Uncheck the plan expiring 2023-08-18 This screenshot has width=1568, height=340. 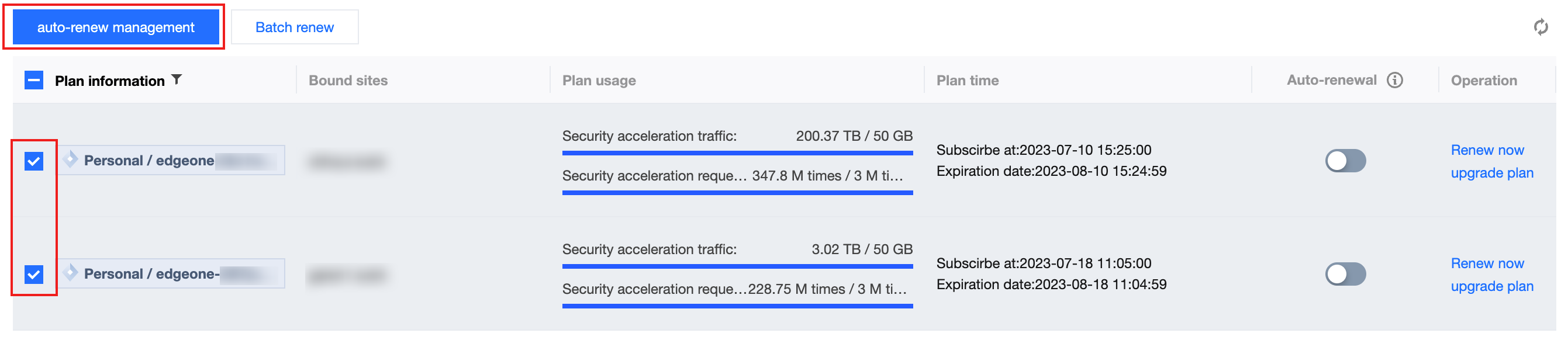coord(34,275)
